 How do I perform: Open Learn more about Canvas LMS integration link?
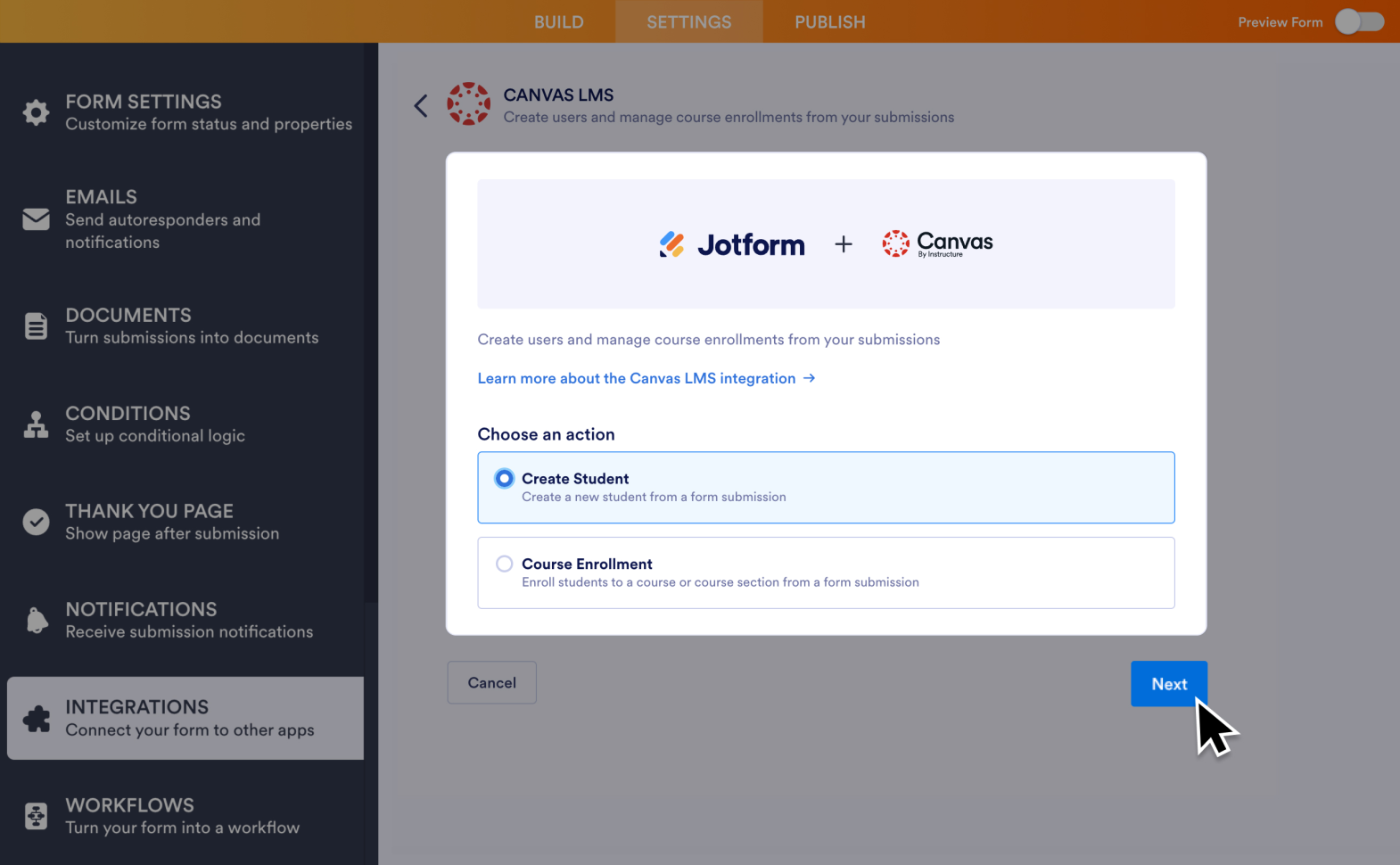pyautogui.click(x=646, y=378)
